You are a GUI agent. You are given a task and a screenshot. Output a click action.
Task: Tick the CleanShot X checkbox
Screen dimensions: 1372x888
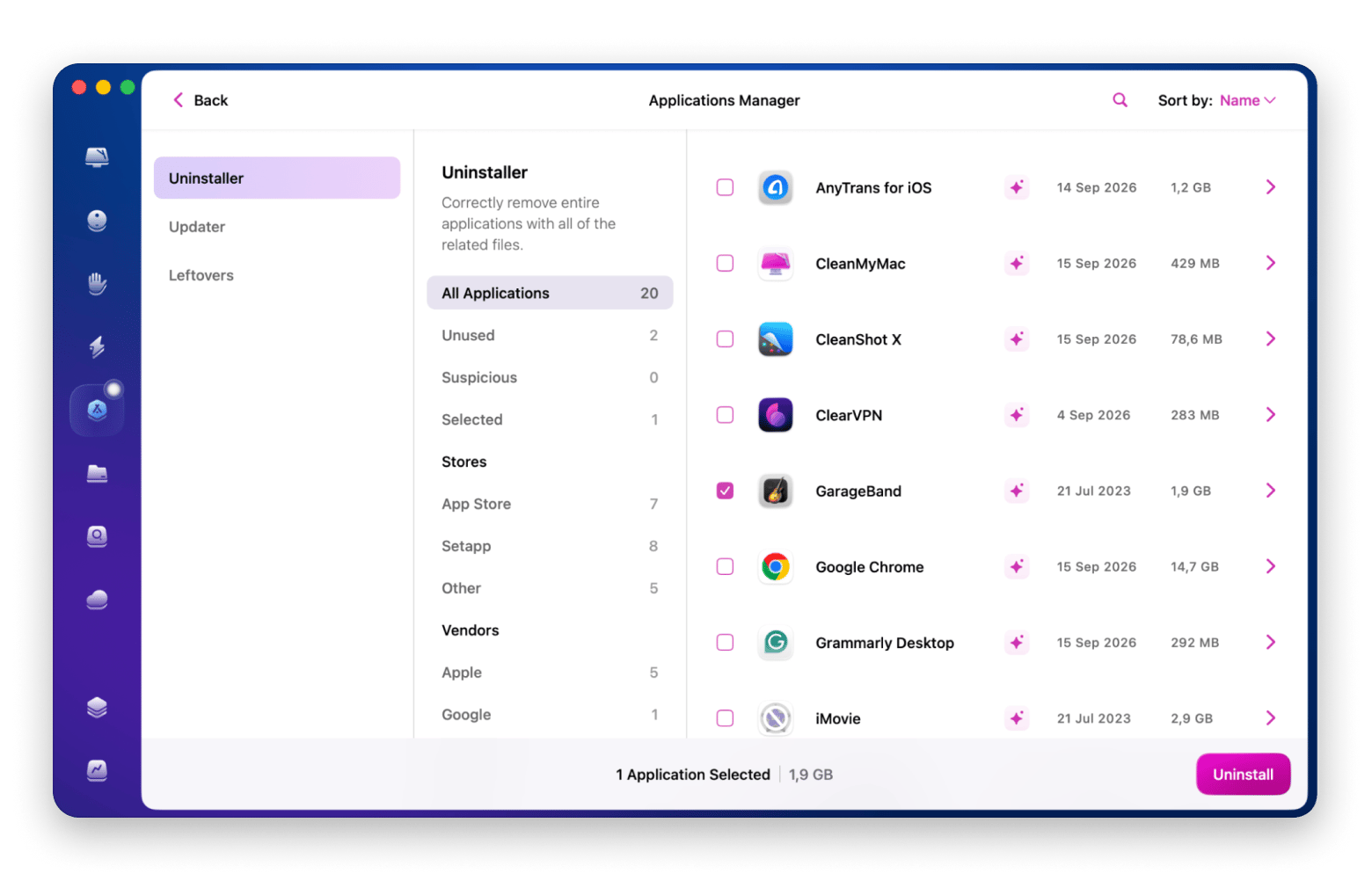(725, 338)
